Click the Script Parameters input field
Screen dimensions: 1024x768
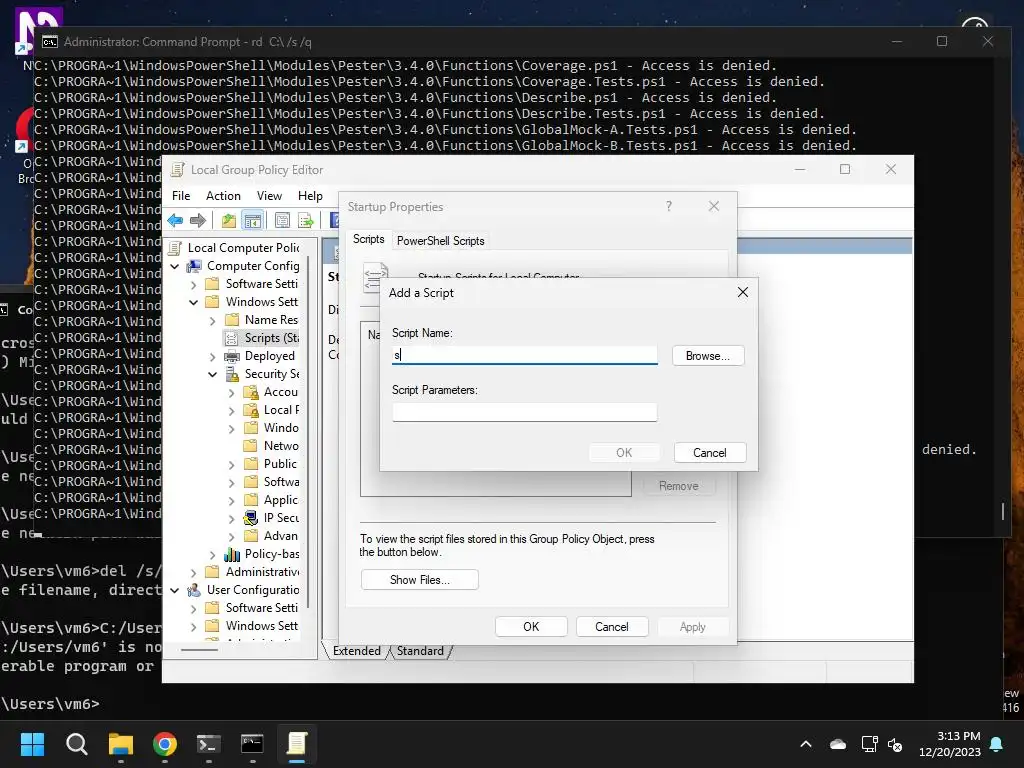coord(524,412)
